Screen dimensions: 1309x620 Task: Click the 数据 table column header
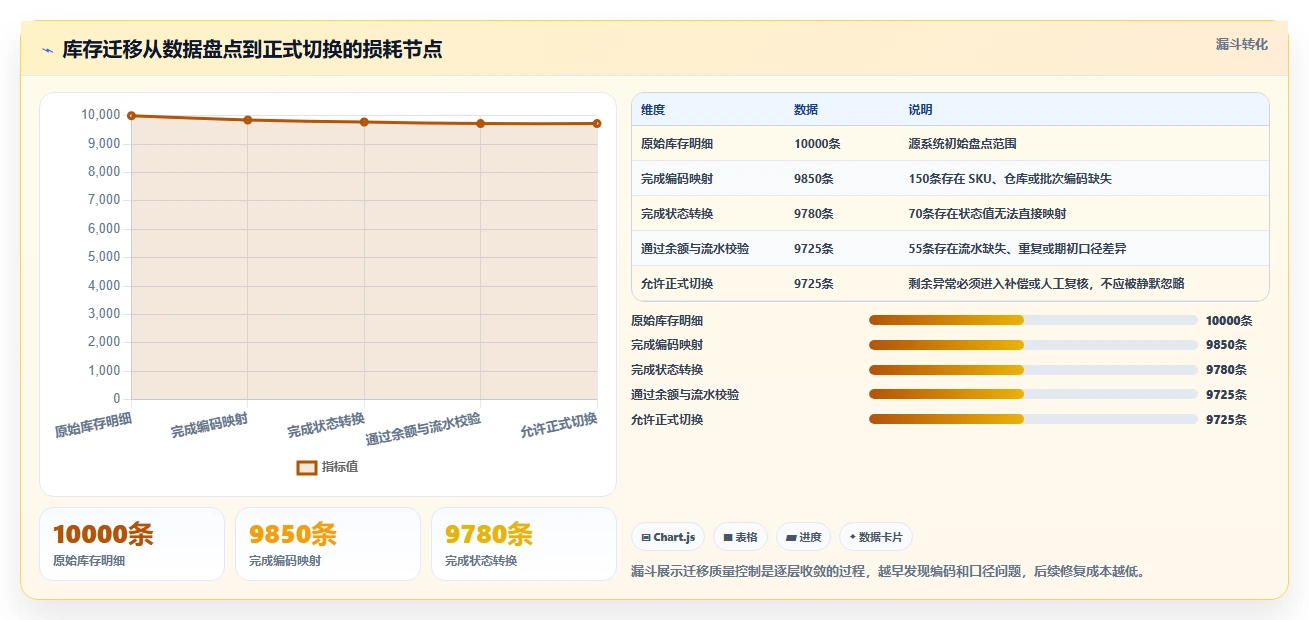(806, 110)
